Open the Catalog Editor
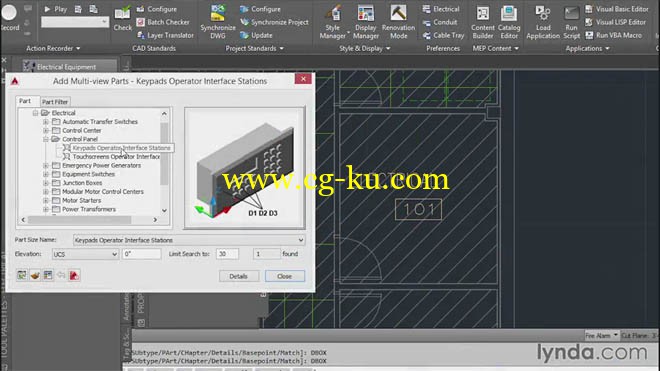The width and height of the screenshot is (660, 371). point(509,22)
